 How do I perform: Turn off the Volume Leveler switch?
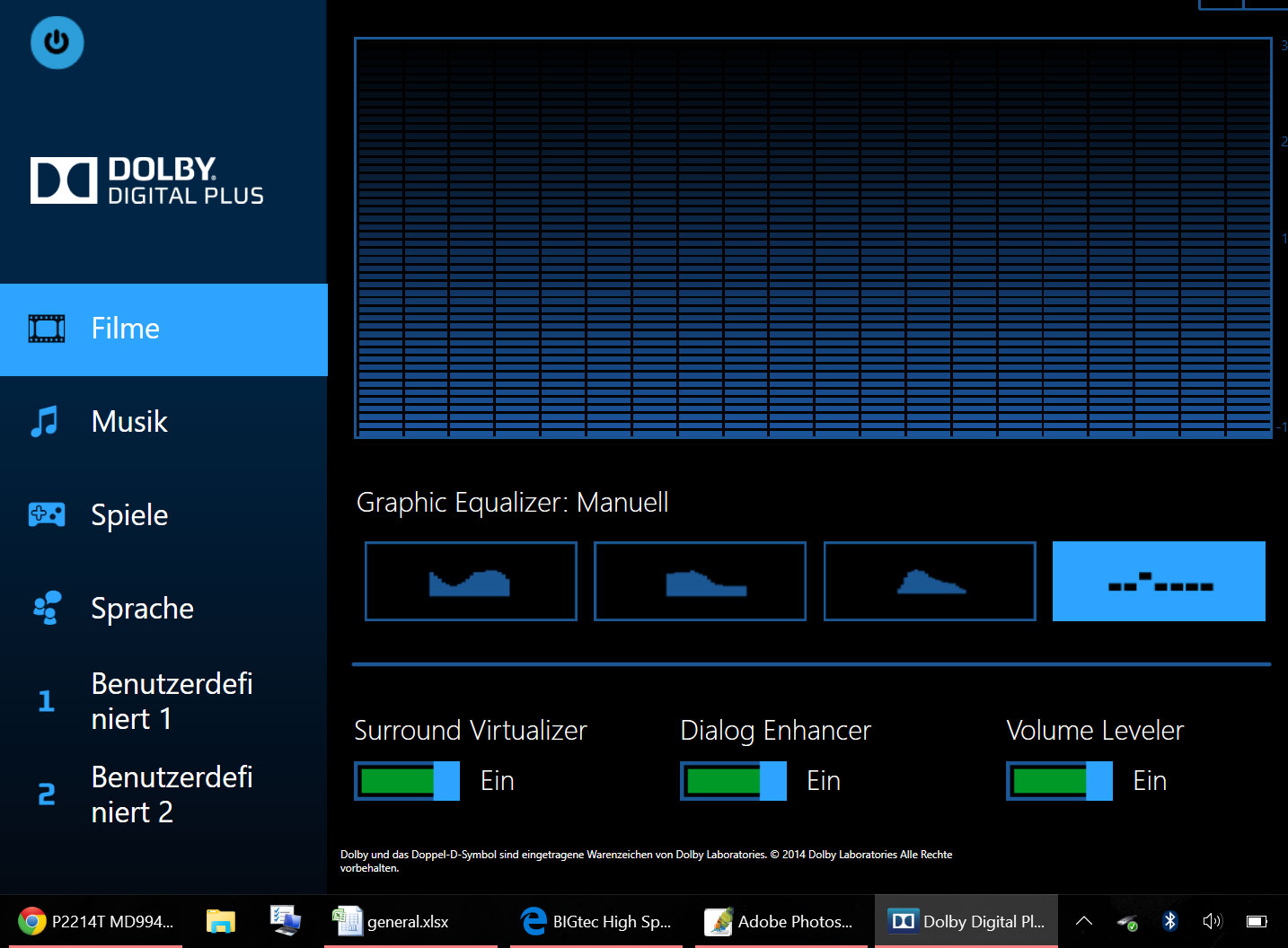pyautogui.click(x=1059, y=781)
